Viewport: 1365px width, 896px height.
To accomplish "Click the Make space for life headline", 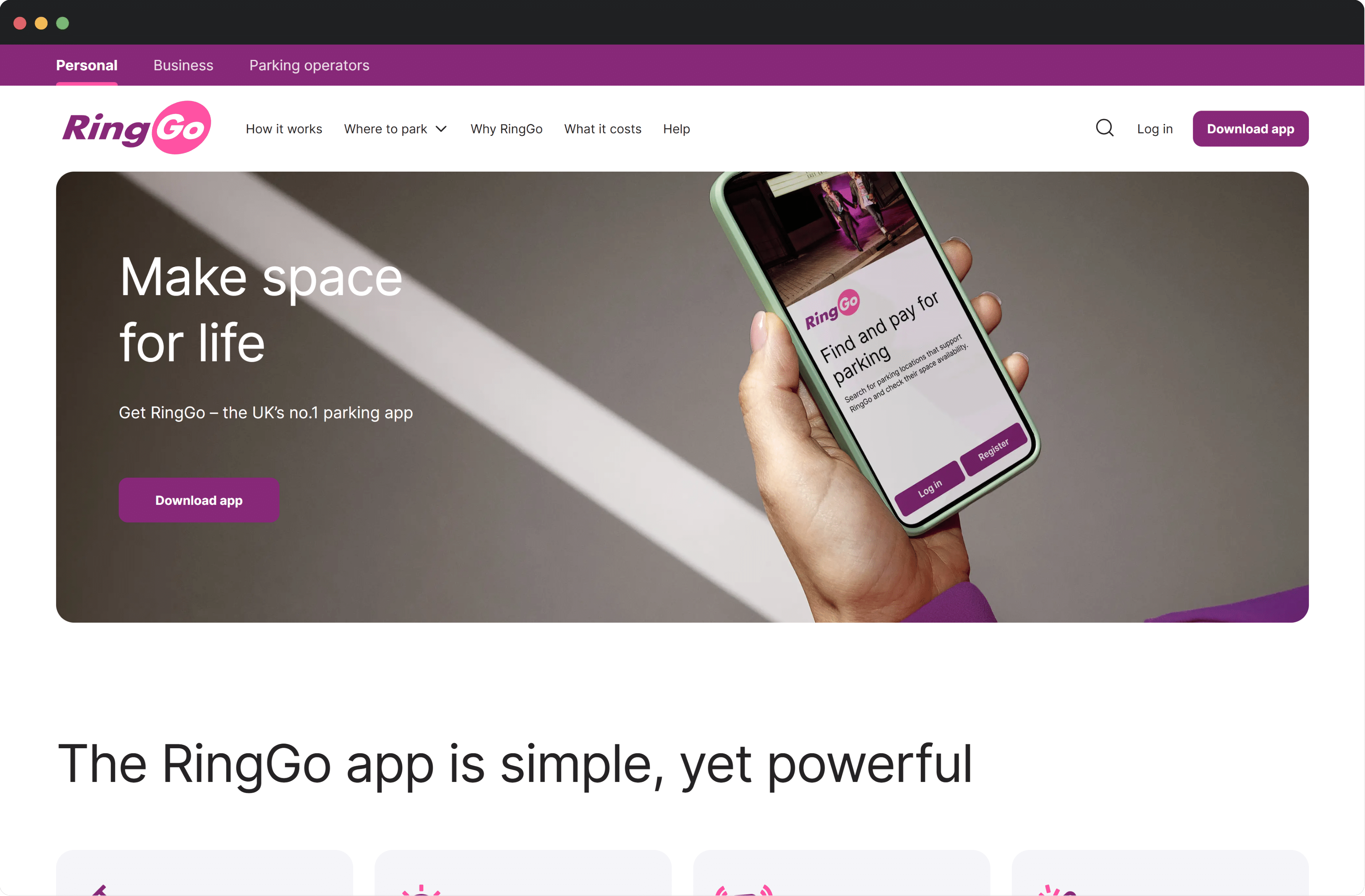I will (261, 310).
